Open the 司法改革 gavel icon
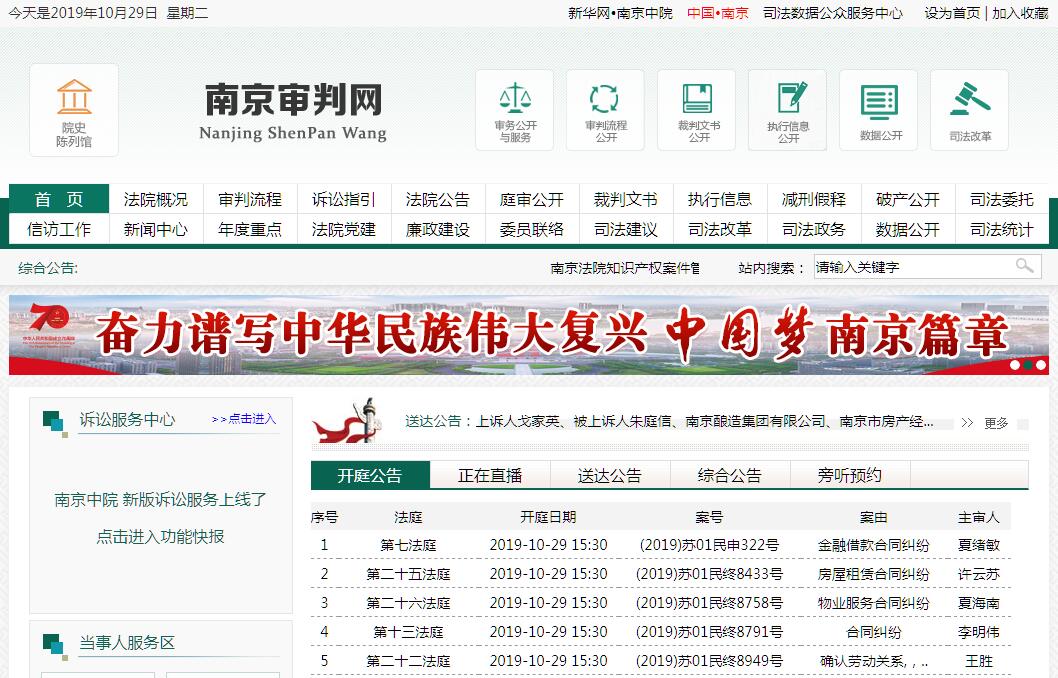1058x678 pixels. pos(970,109)
